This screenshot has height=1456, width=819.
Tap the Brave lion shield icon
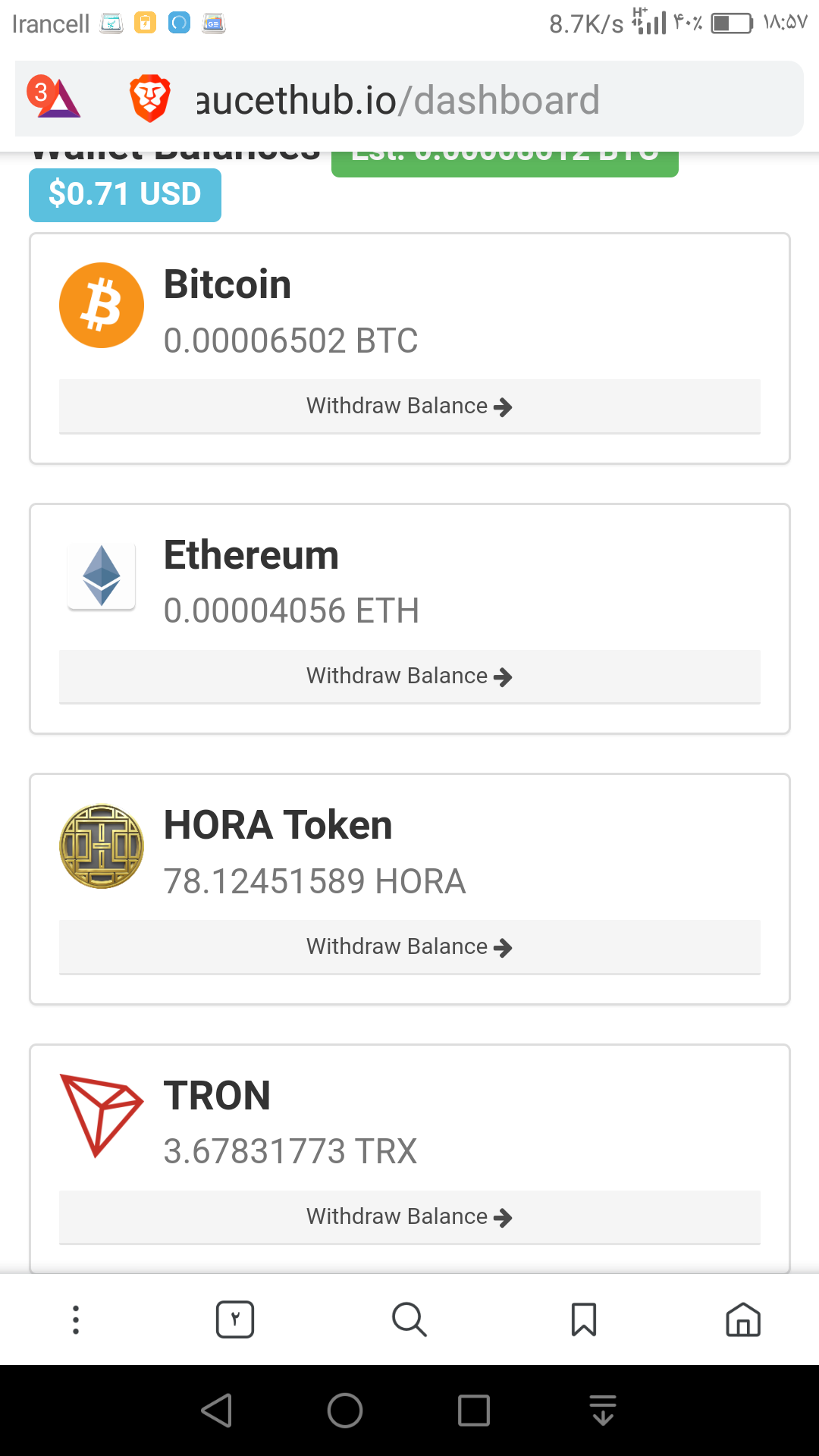point(150,99)
